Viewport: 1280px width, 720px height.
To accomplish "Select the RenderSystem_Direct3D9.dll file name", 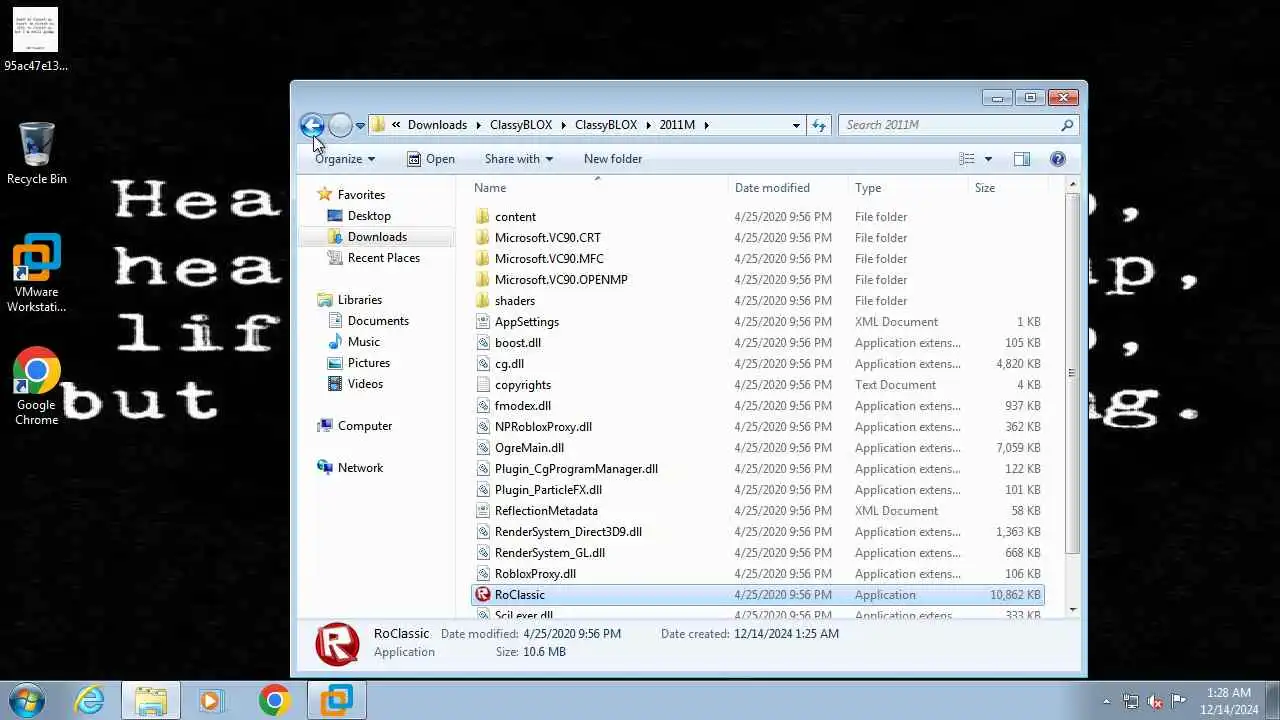I will (568, 532).
